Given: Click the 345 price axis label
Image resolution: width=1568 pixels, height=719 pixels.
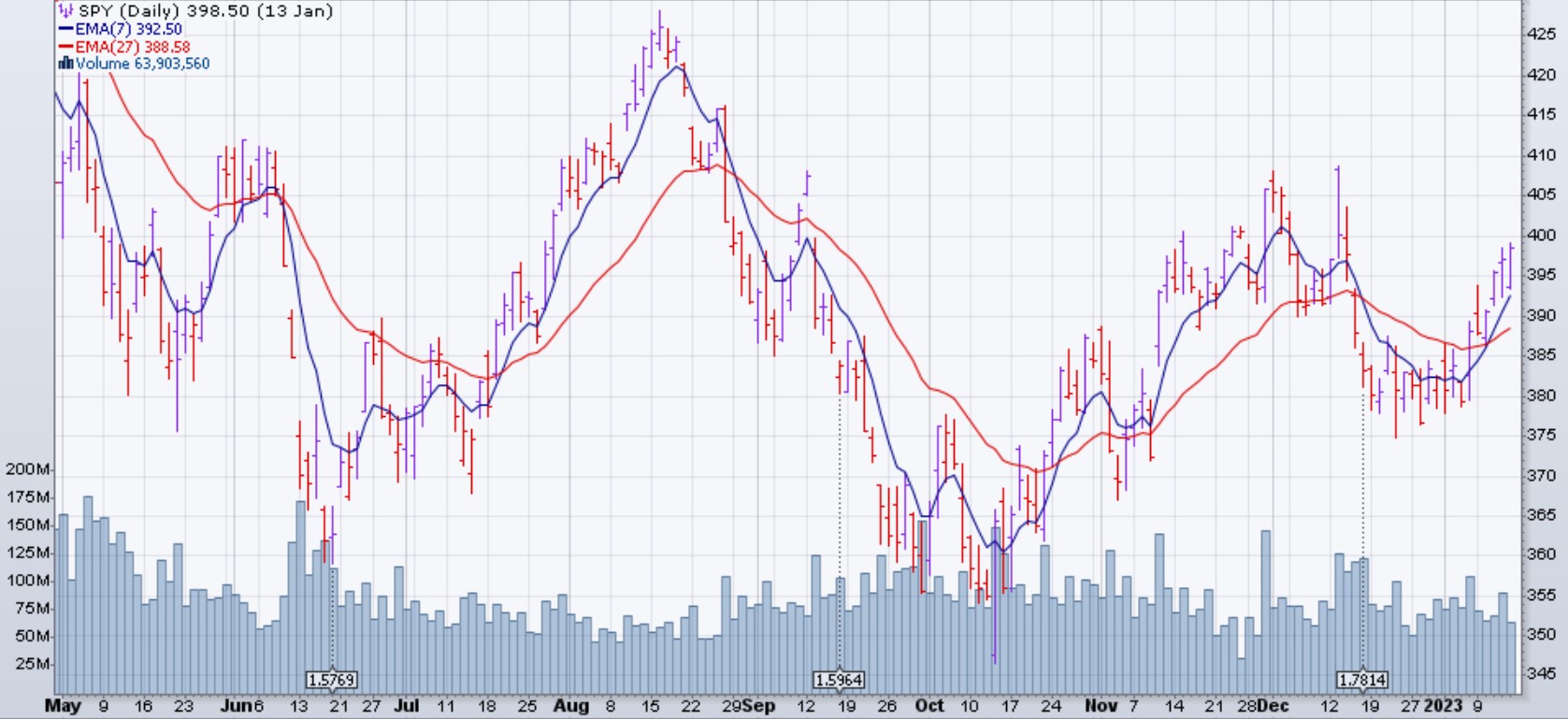Looking at the screenshot, I should 1540,673.
